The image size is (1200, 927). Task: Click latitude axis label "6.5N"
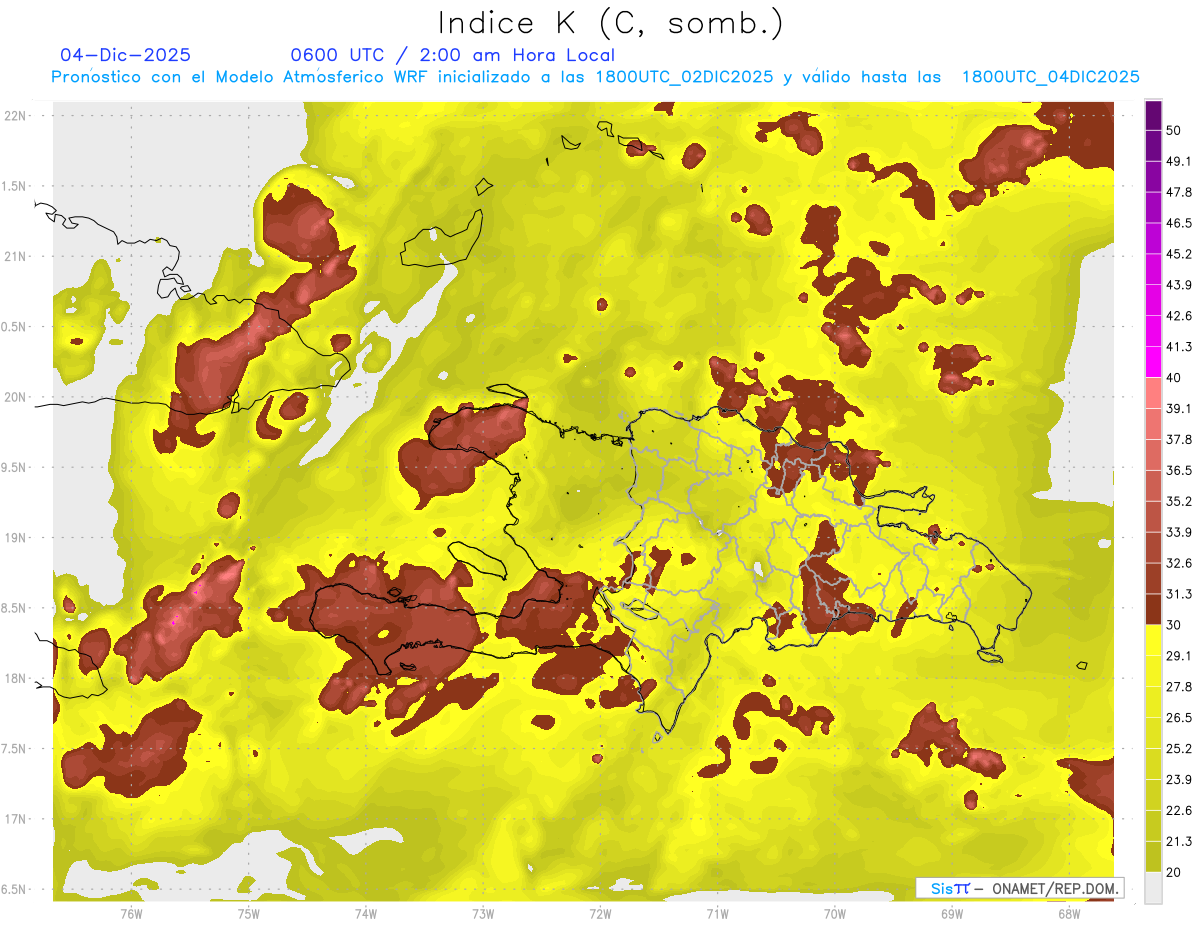pyautogui.click(x=13, y=889)
